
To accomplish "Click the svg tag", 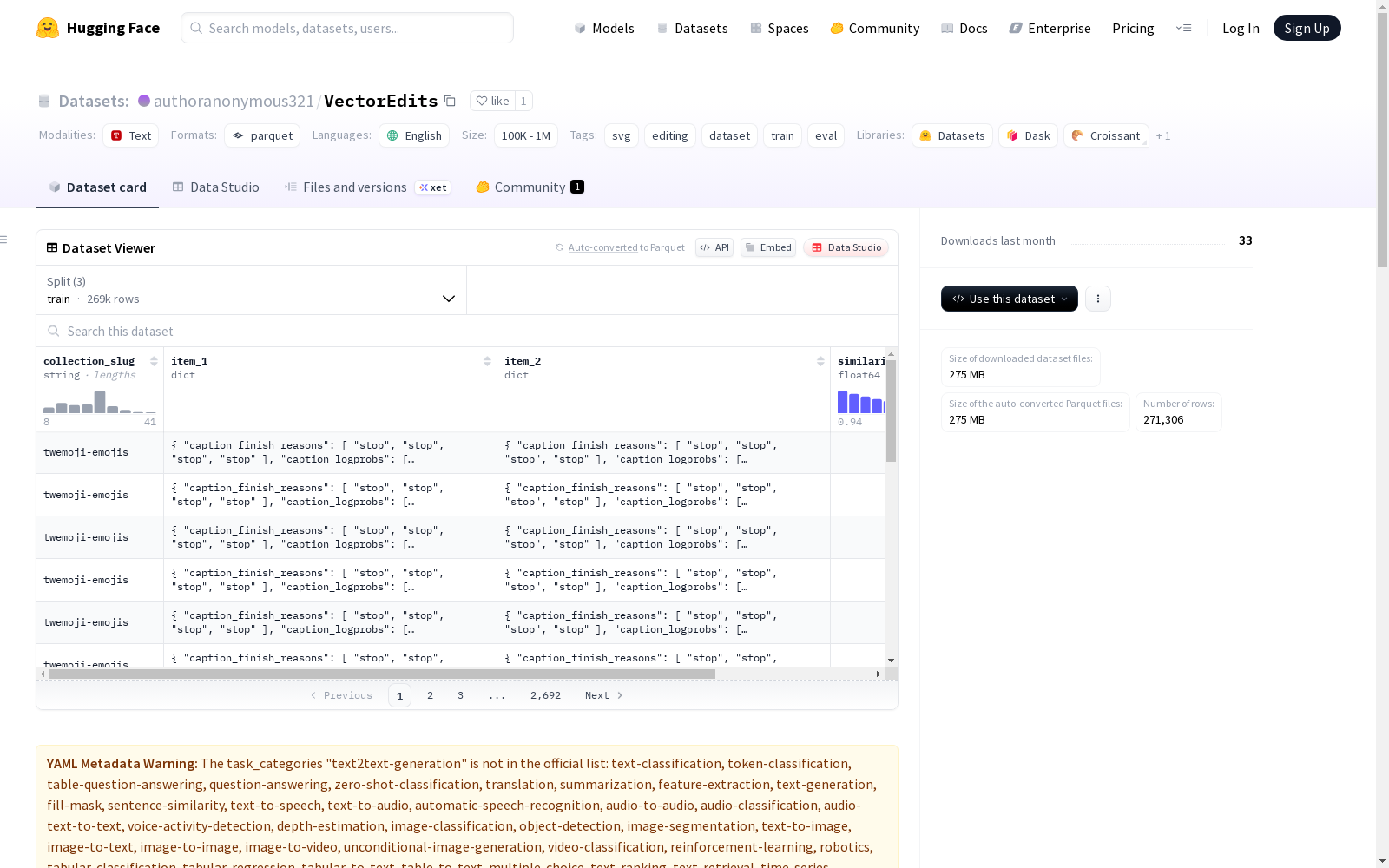I will [622, 135].
